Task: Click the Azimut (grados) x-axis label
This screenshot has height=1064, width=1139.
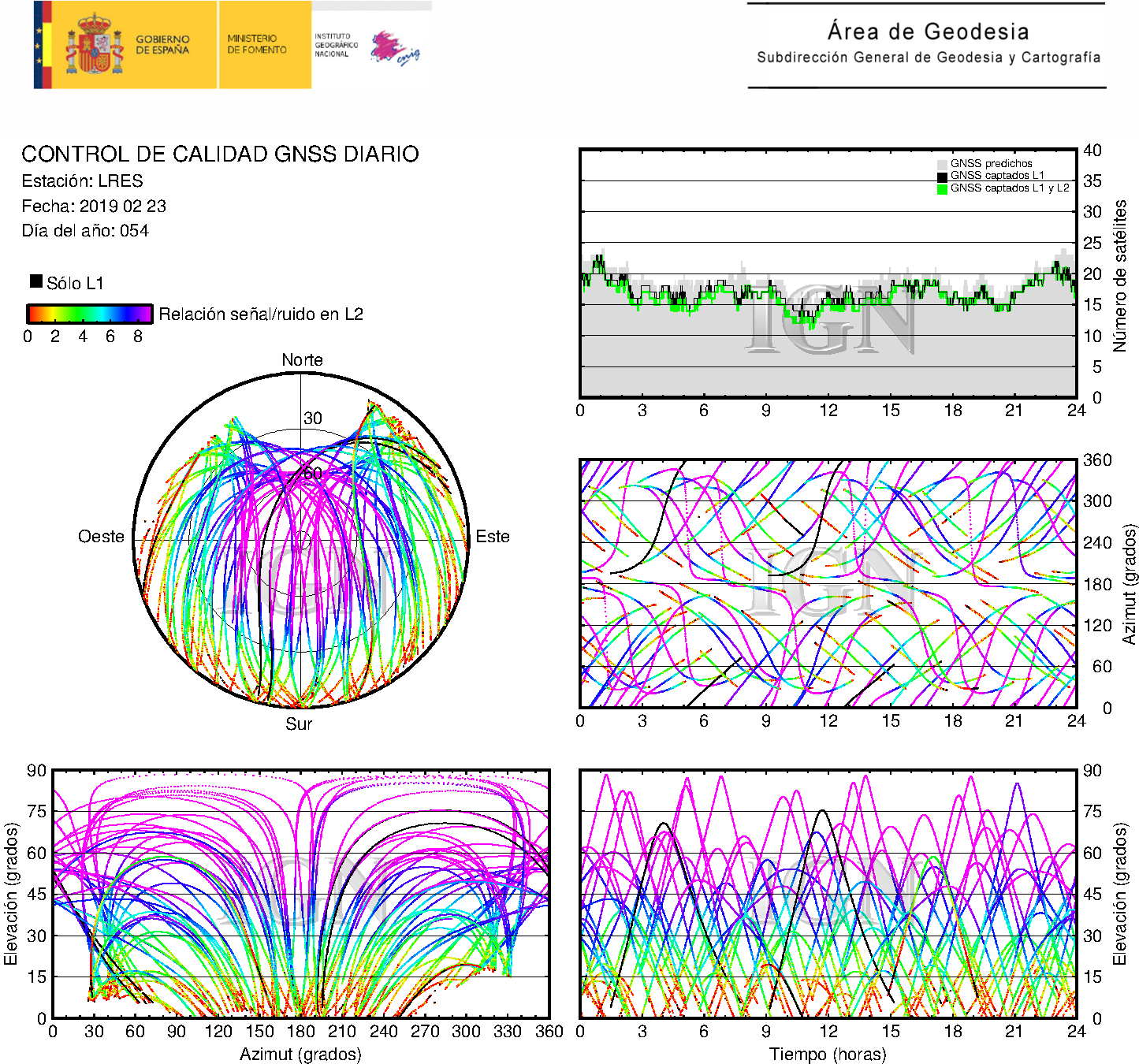Action: coord(300,1054)
